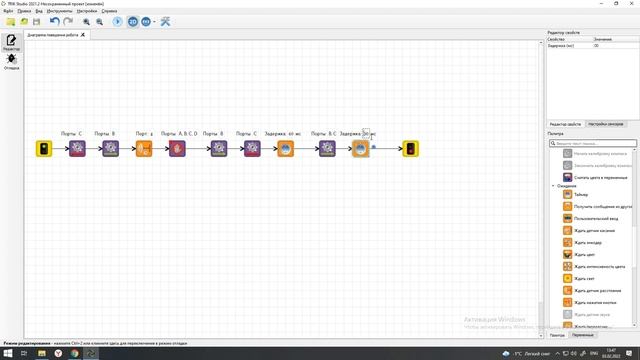640x360 pixels.
Task: Switch to Редактор свойств tab
Action: pos(565,124)
